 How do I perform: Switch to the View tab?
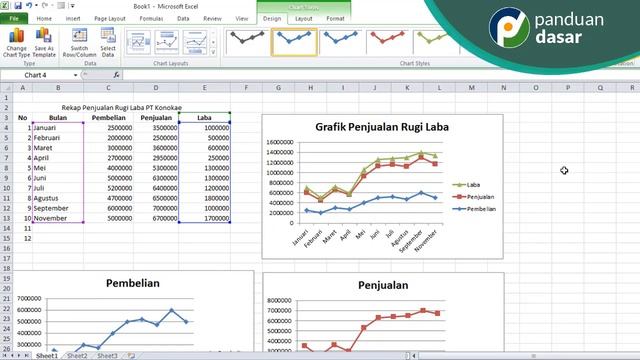(242, 18)
